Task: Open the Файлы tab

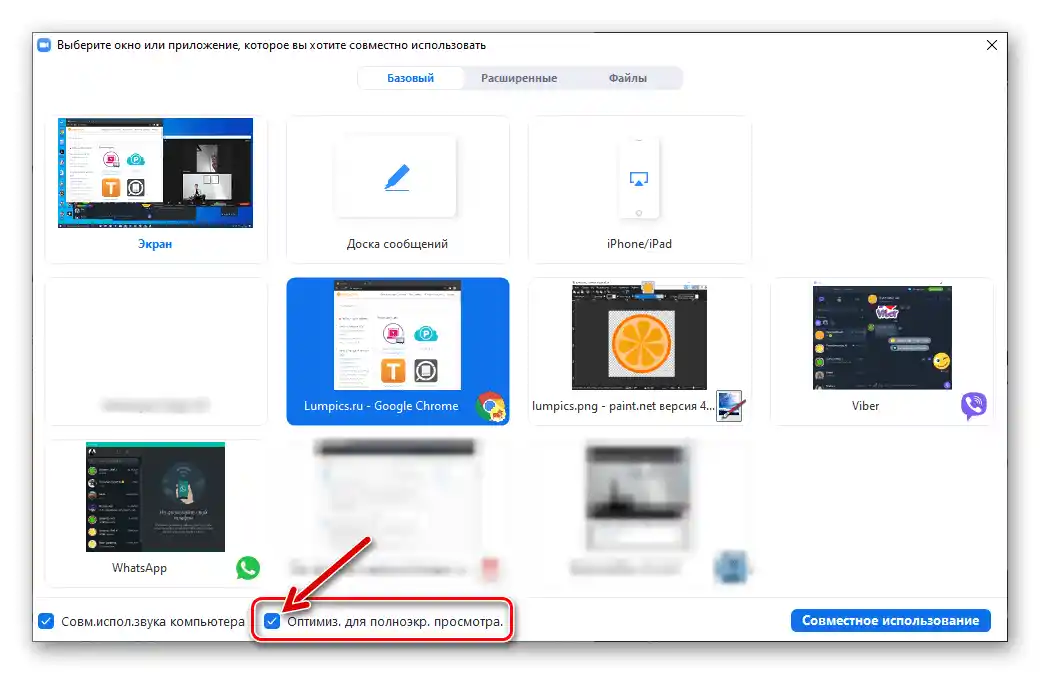Action: [x=628, y=77]
